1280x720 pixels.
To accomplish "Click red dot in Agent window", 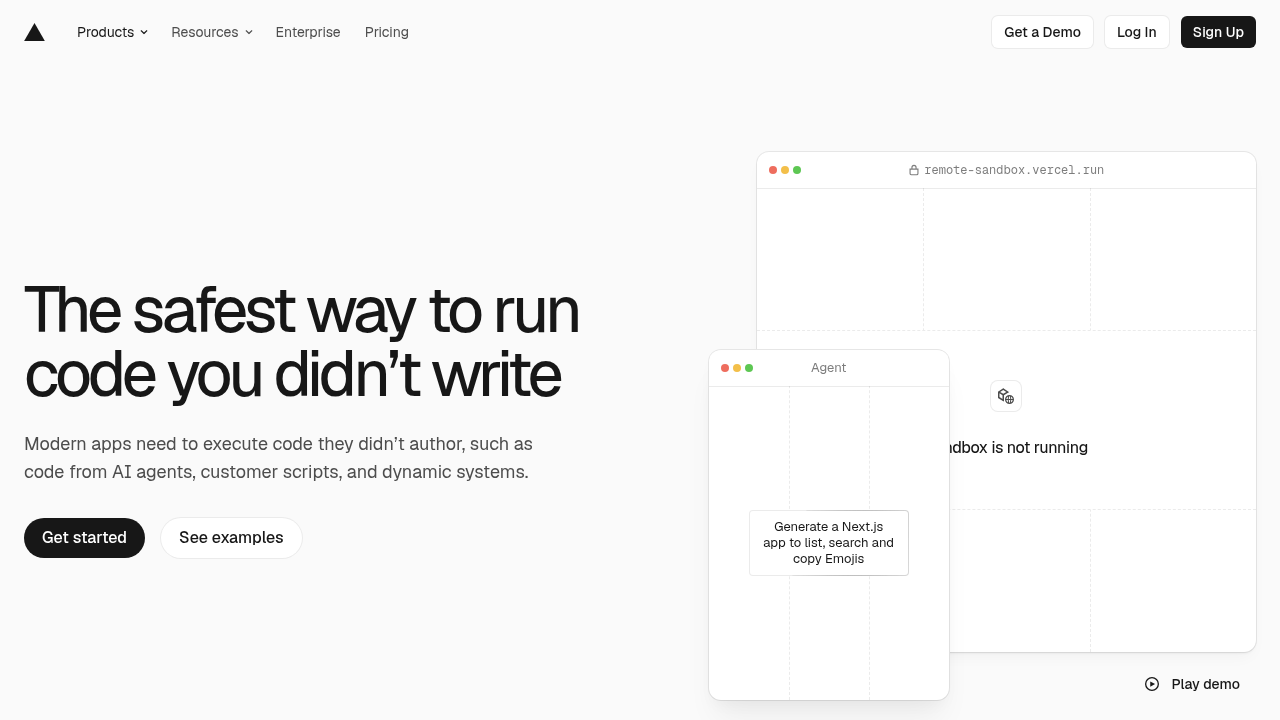I will (x=725, y=368).
